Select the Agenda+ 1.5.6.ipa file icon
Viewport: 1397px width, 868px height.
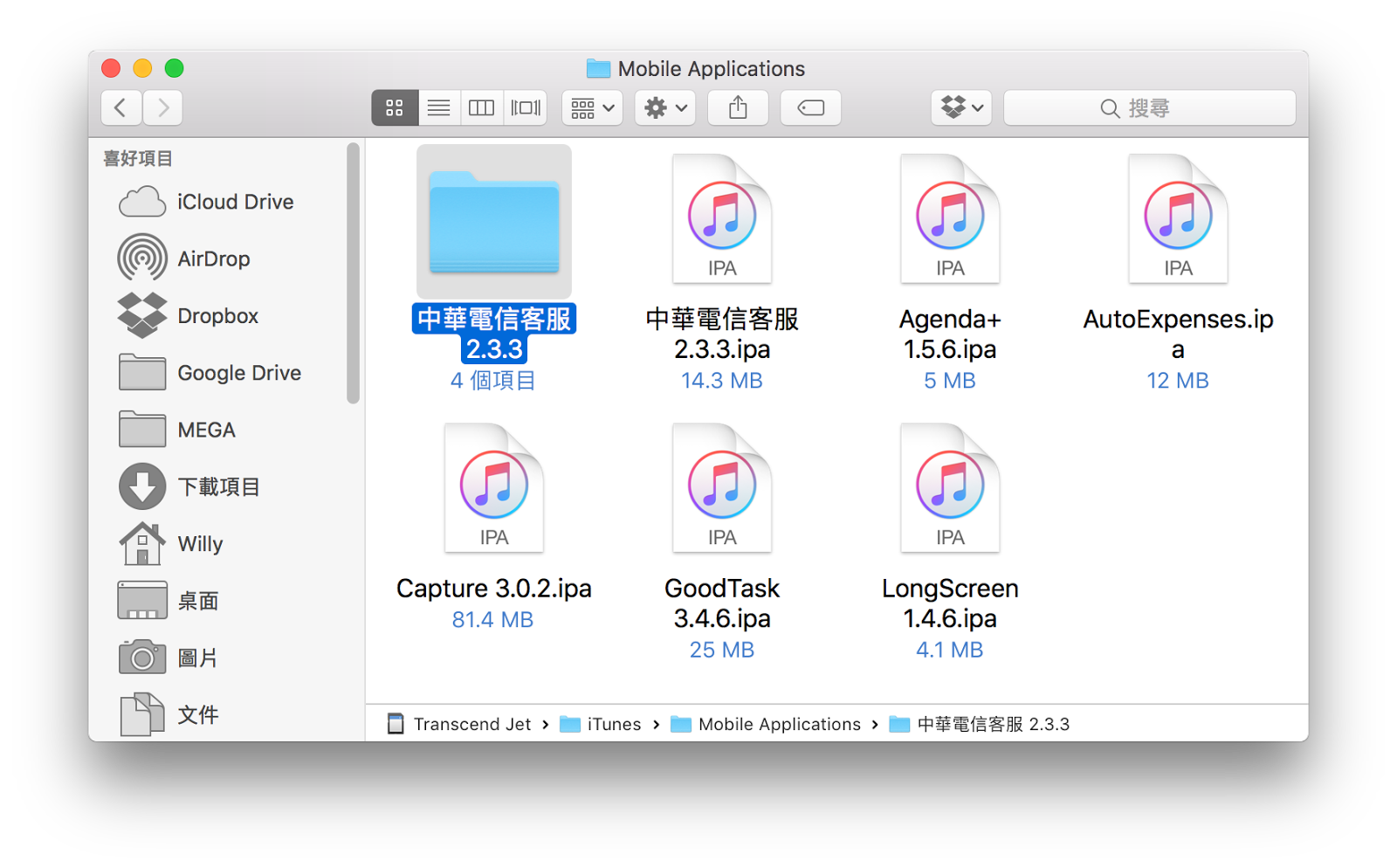coord(950,218)
